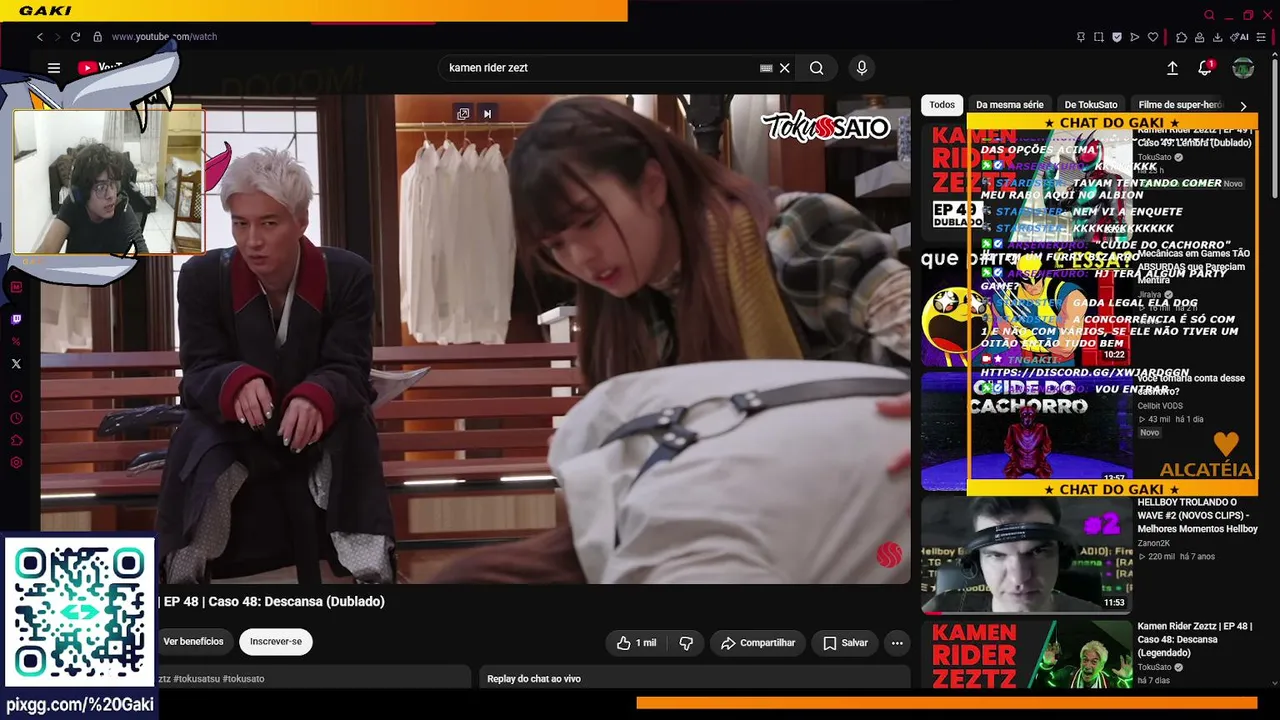Open YouTube notifications bell
The width and height of the screenshot is (1280, 720).
pos(1205,68)
